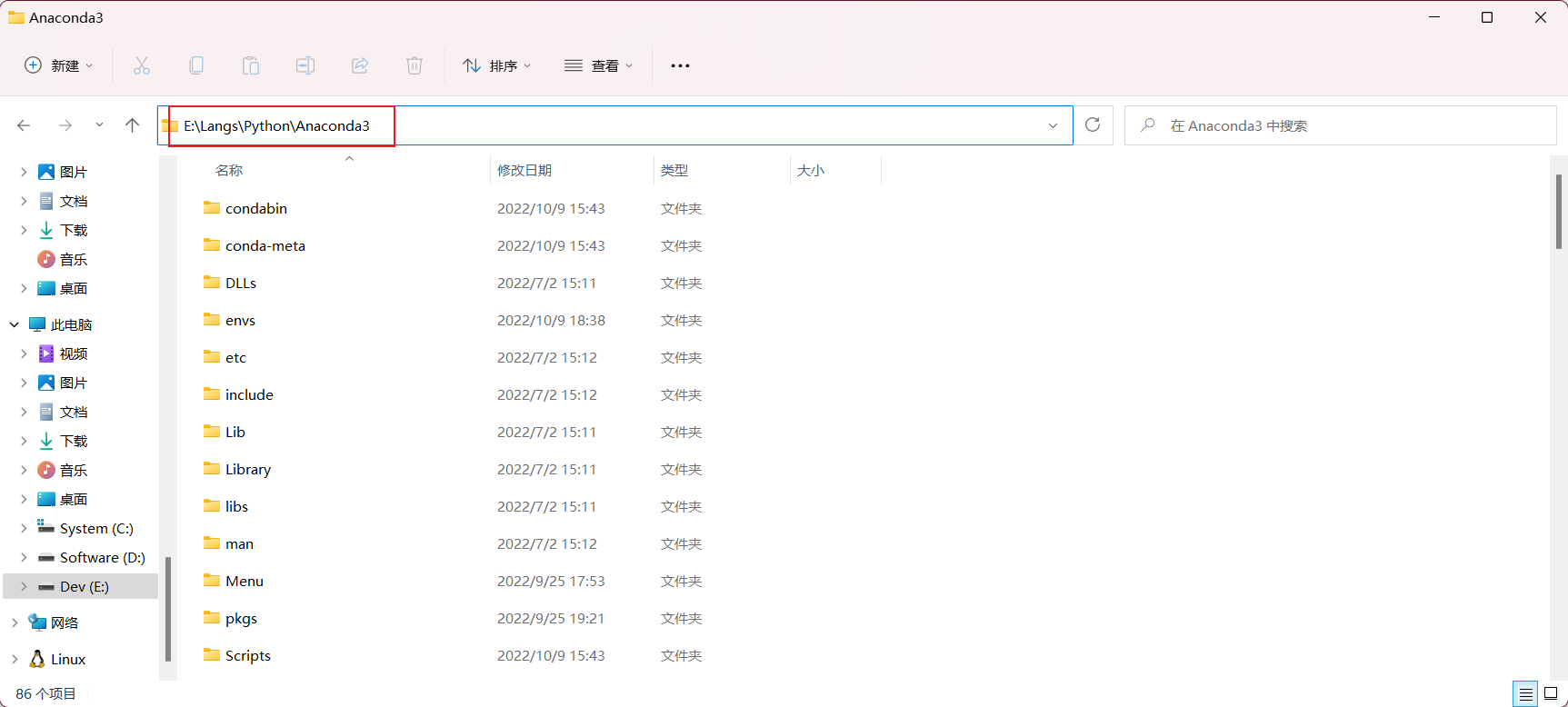
Task: Select System (C:) drive
Action: pos(96,528)
